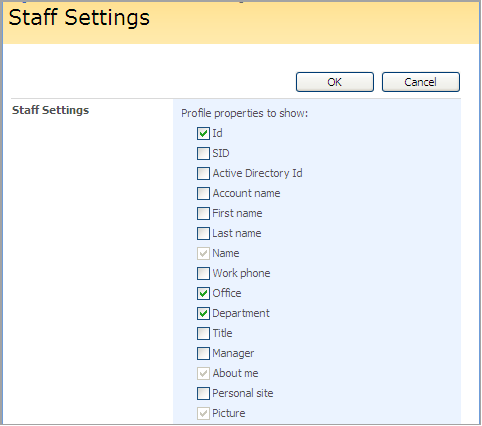The image size is (482, 426).
Task: Click the disabled About me checkbox
Action: (x=203, y=374)
